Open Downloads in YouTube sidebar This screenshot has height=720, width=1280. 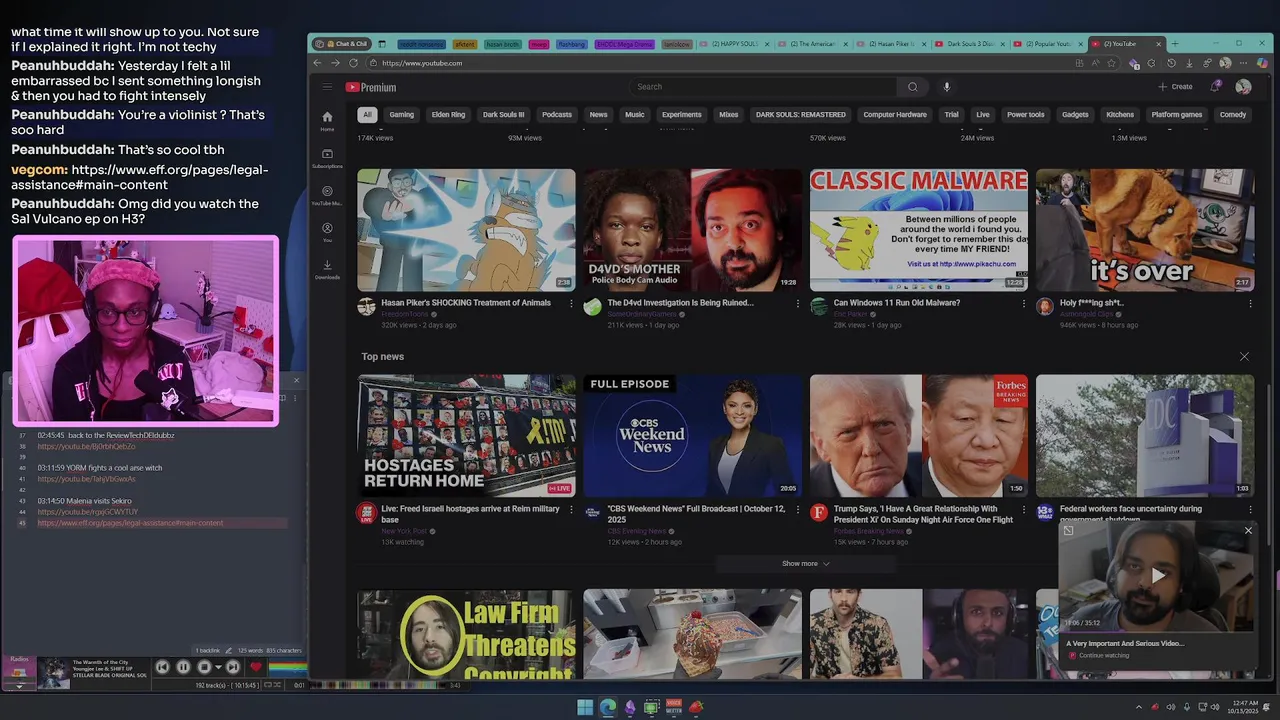click(x=327, y=269)
